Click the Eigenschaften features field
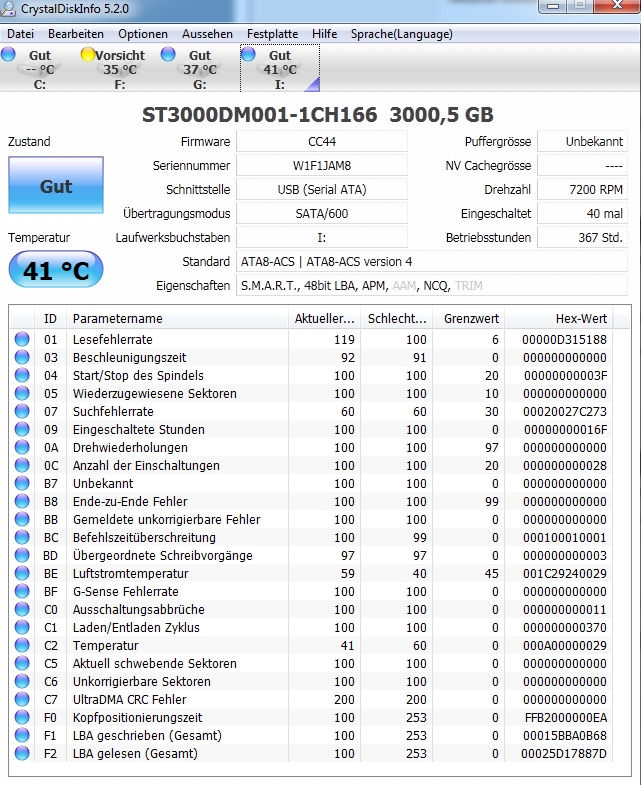Image resolution: width=641 pixels, height=785 pixels. click(432, 286)
